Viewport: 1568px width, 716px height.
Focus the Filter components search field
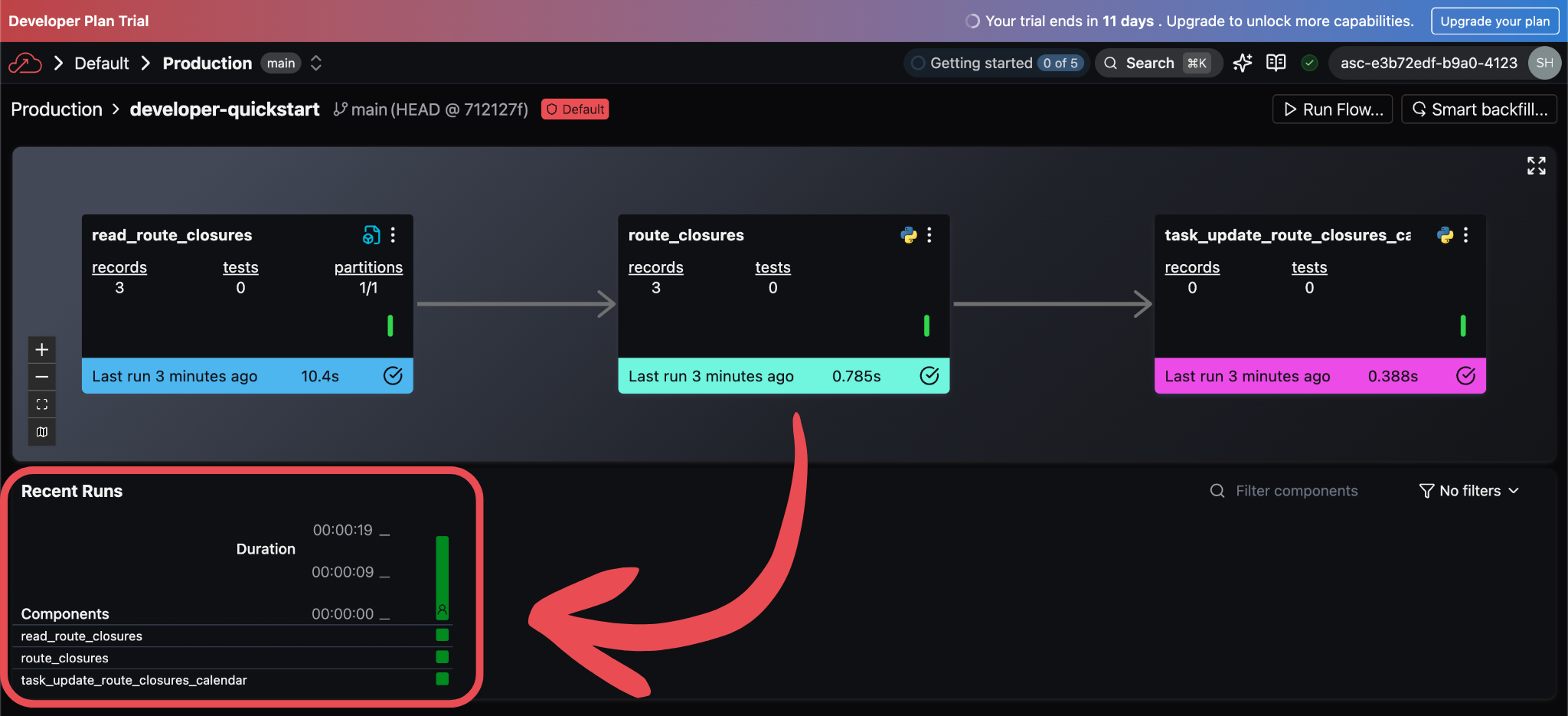(x=1296, y=491)
